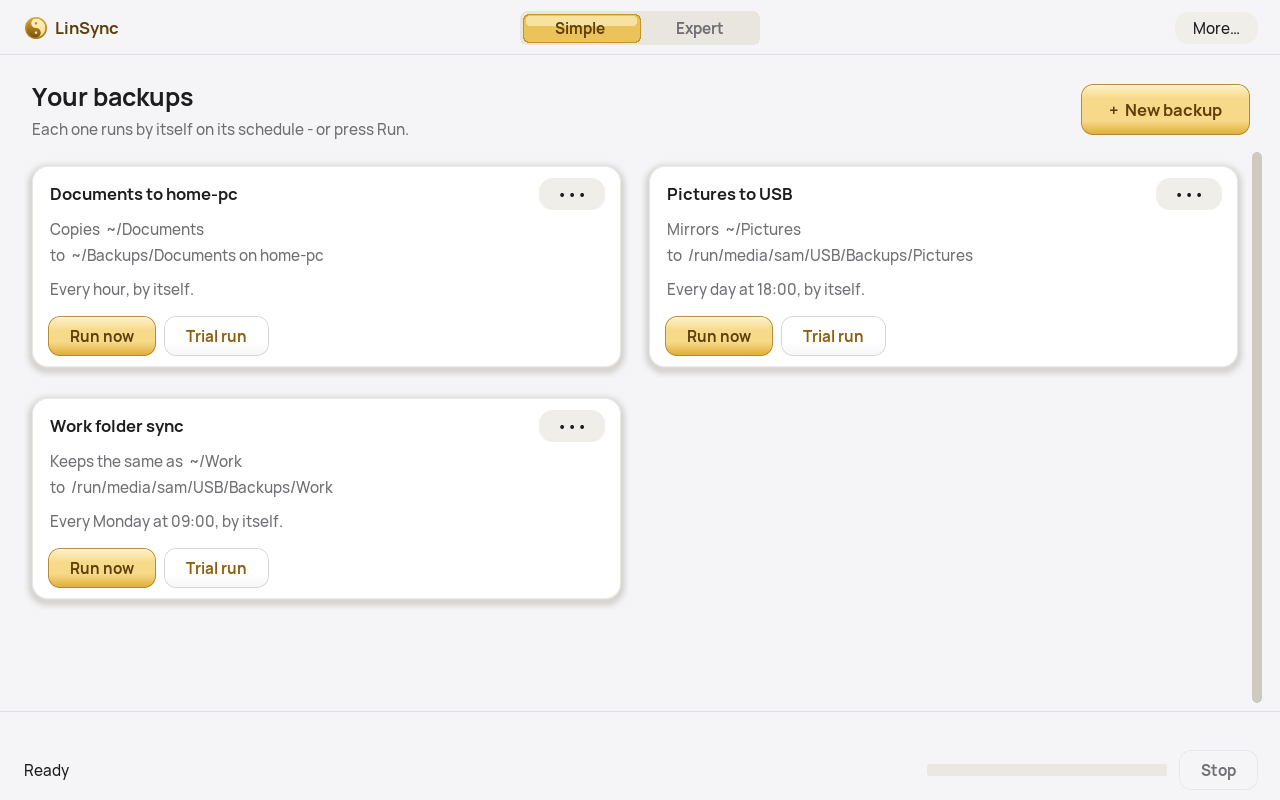Run the Documents to home-pc backup now
This screenshot has width=1280, height=800.
click(102, 336)
